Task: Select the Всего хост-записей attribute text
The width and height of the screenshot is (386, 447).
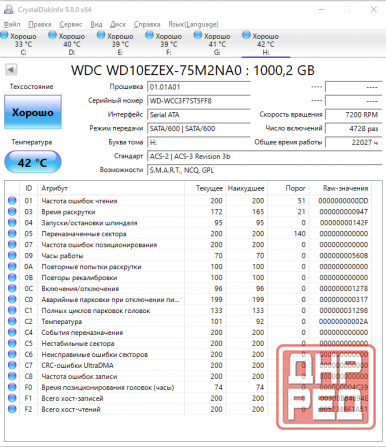Action: click(x=72, y=399)
